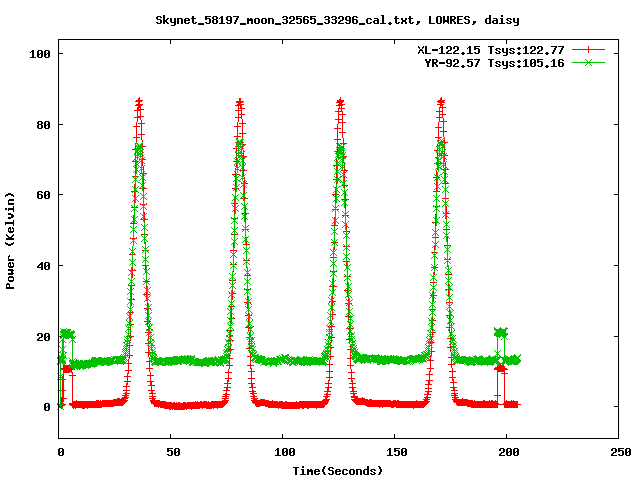
Task: Click the red calibration bump near 197 seconds
Action: [x=501, y=369]
